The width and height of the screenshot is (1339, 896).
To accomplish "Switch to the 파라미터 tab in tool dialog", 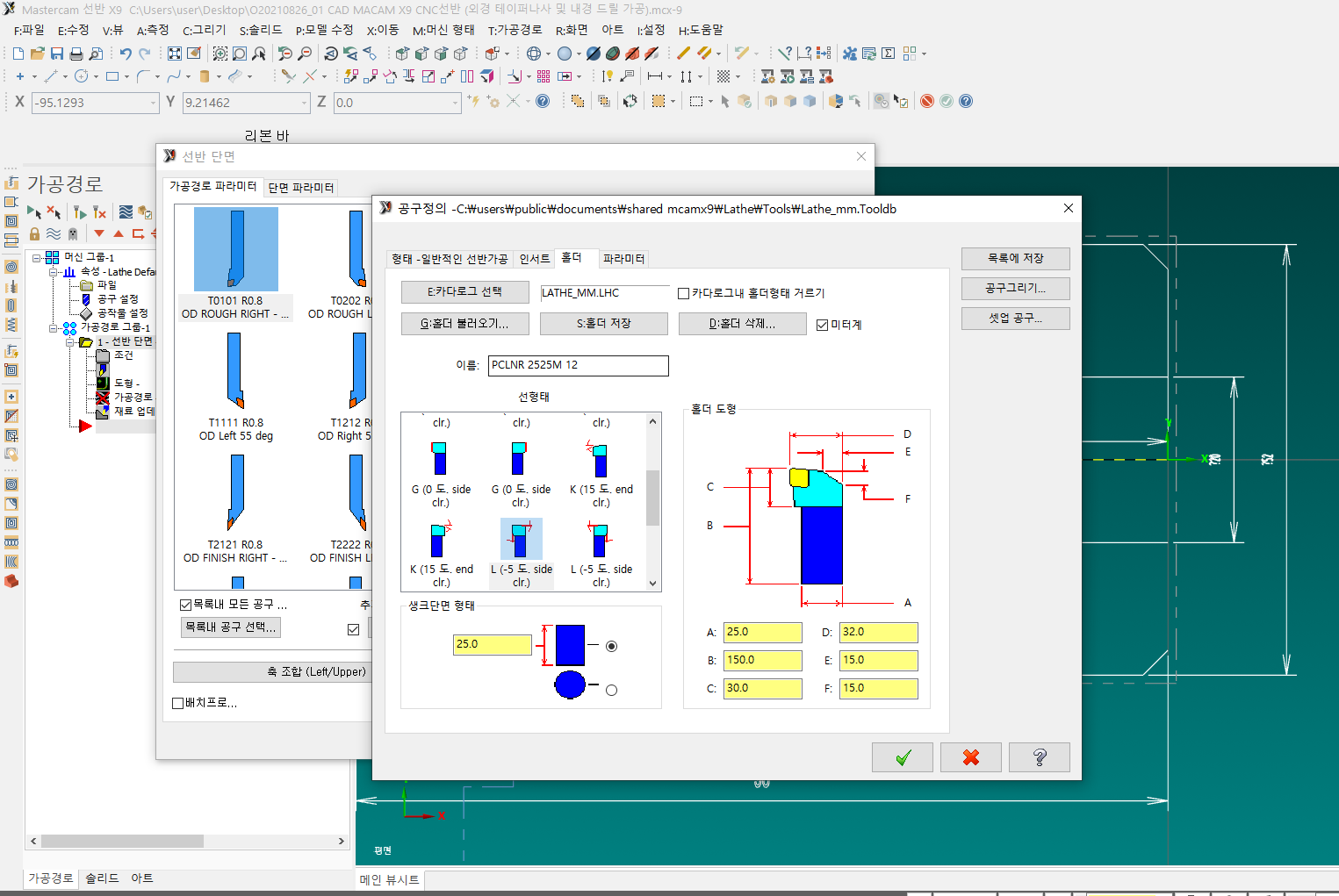I will pos(623,259).
